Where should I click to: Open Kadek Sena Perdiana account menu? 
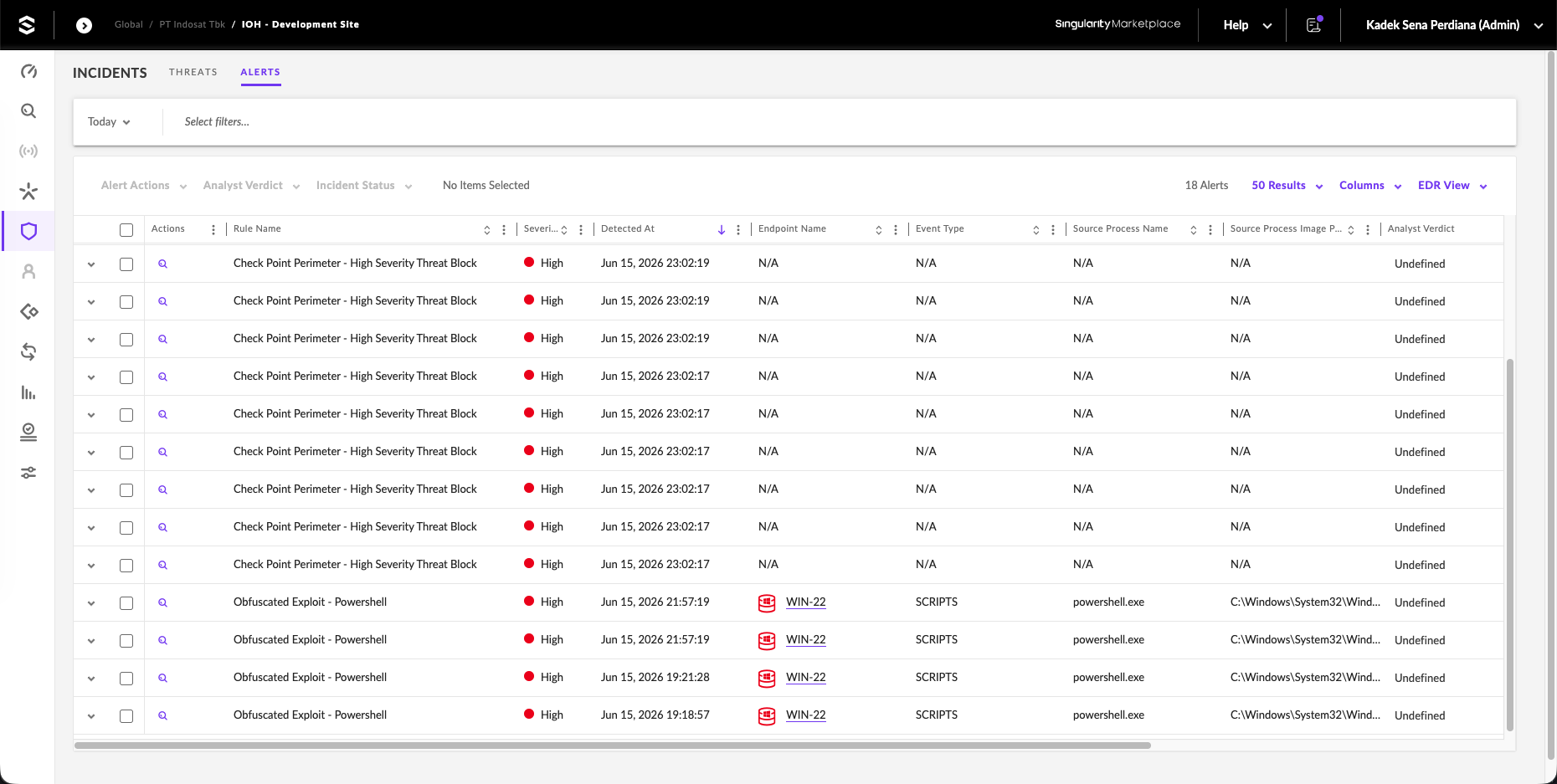[x=1454, y=25]
